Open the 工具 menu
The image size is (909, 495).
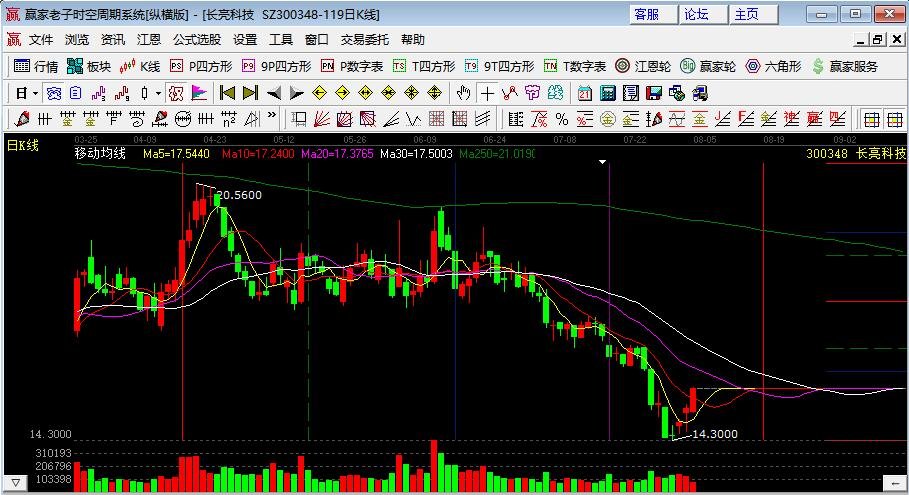281,39
